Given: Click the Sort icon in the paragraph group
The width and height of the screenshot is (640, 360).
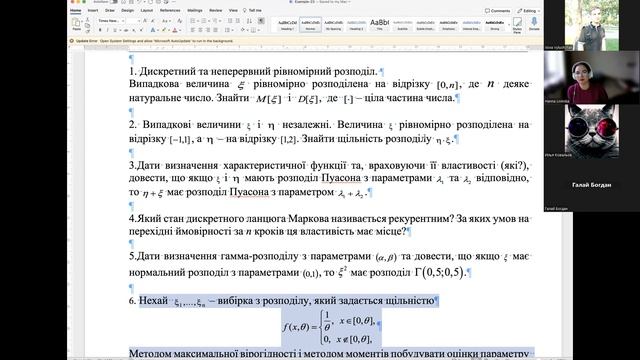Looking at the screenshot, I should 249,21.
